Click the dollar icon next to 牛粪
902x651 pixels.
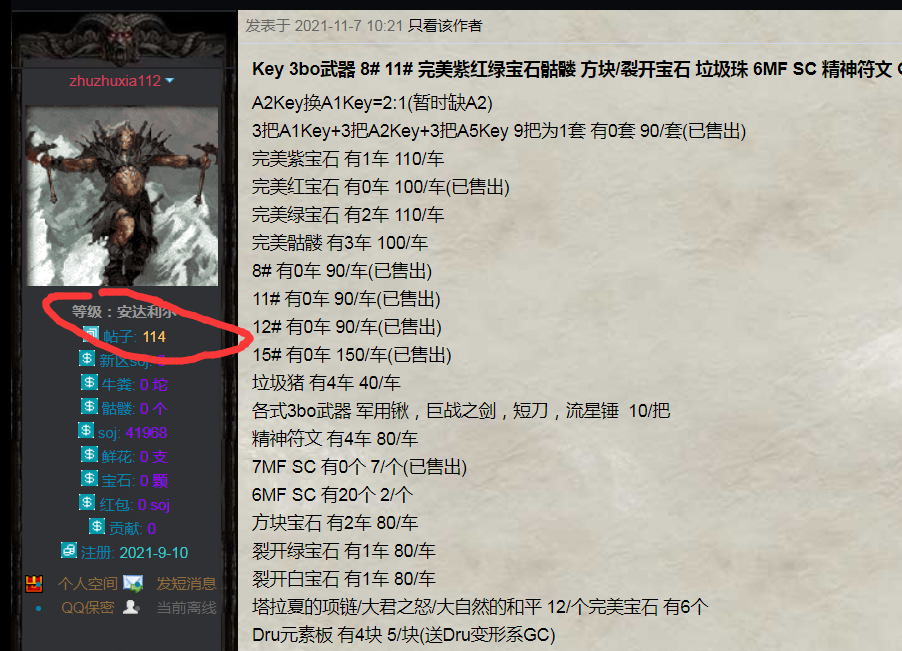[89, 382]
